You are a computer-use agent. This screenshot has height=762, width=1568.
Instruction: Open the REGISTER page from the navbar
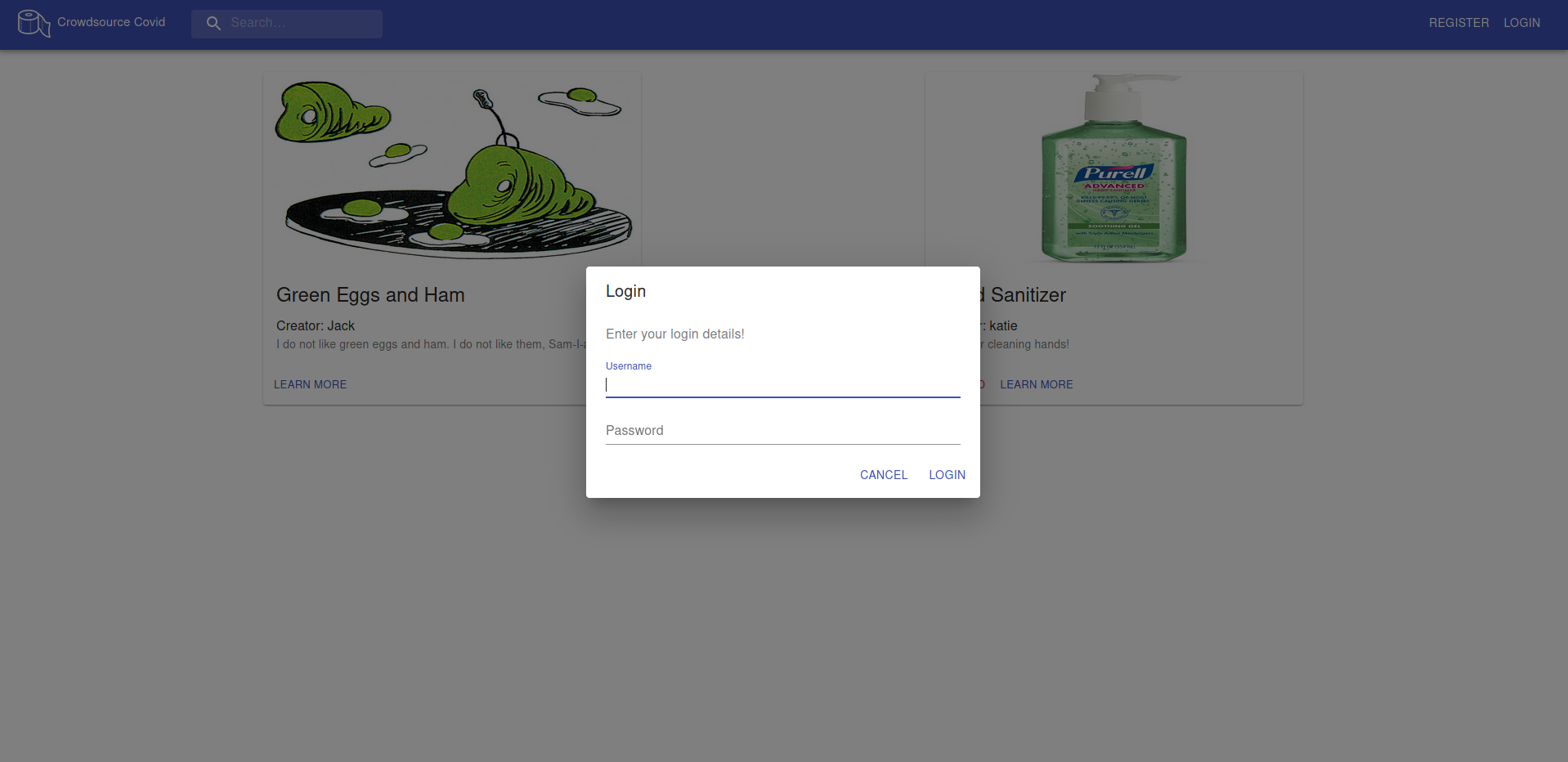click(1458, 23)
